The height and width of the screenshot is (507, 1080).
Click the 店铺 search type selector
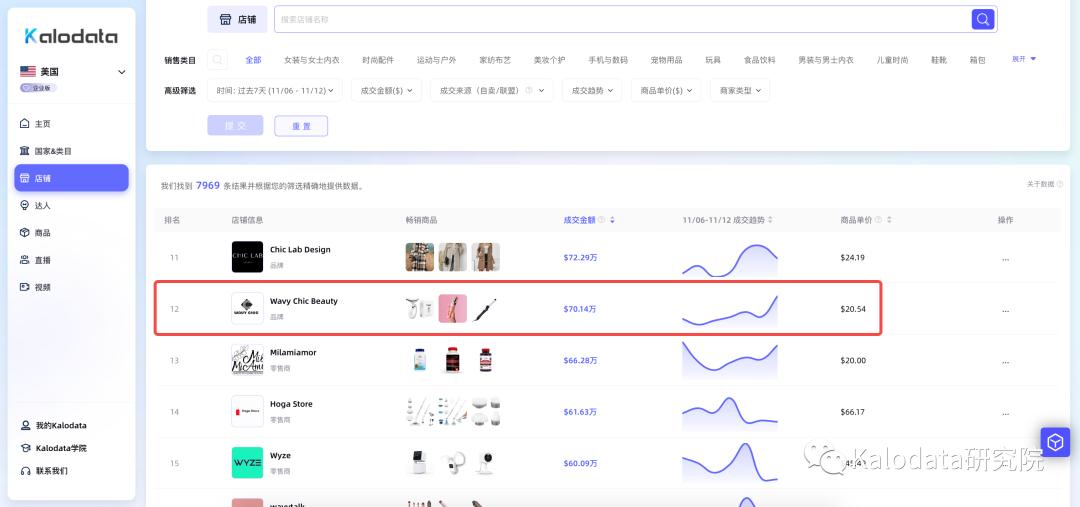click(237, 19)
